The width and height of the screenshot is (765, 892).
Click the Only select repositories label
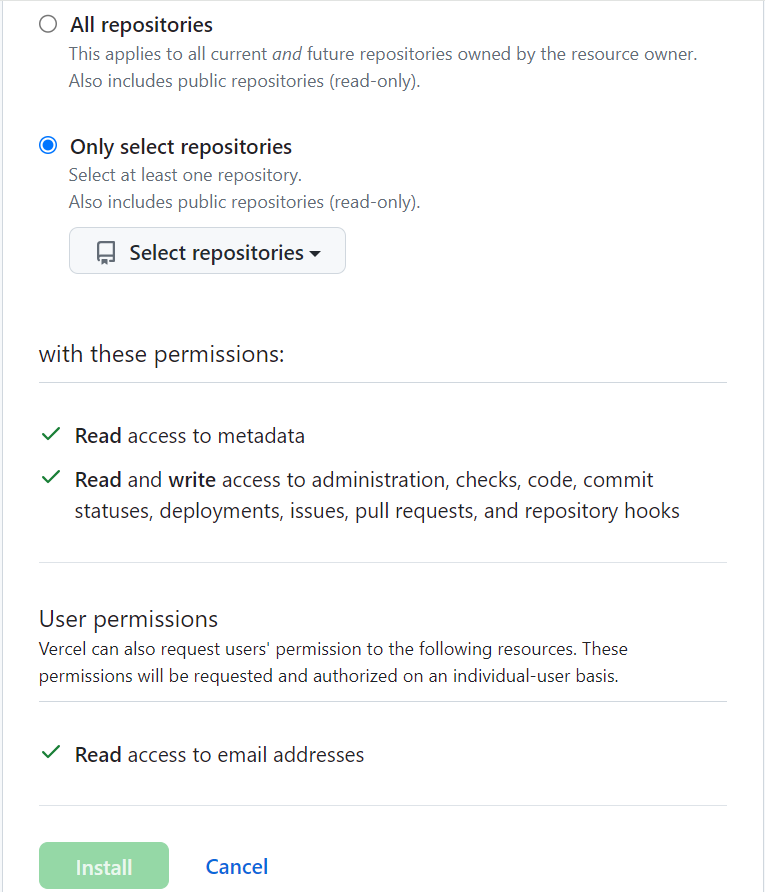[x=181, y=147]
